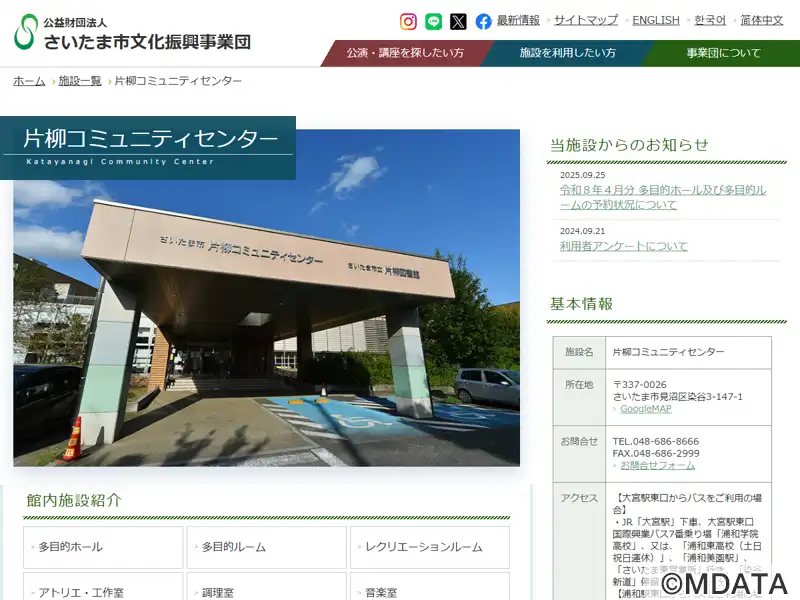The image size is (800, 600).
Task: Open 事業団について menu tab
Action: coord(723,53)
